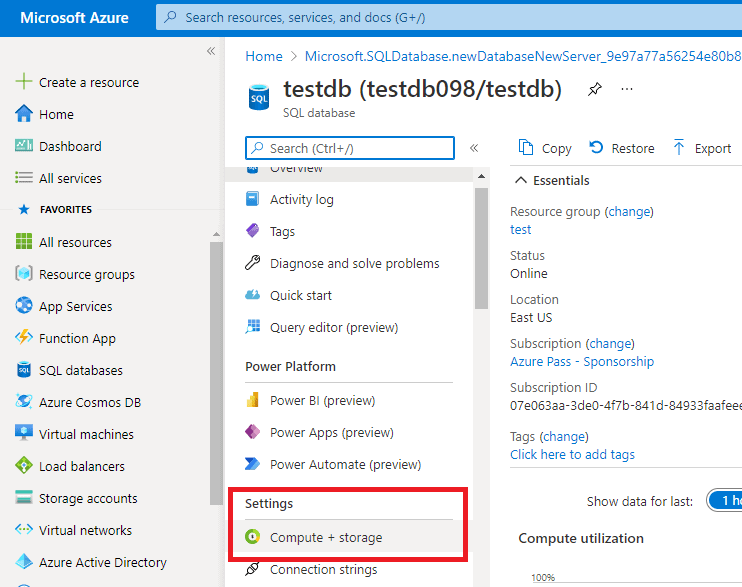
Task: Click the Home house icon in sidebar
Action: click(x=24, y=114)
